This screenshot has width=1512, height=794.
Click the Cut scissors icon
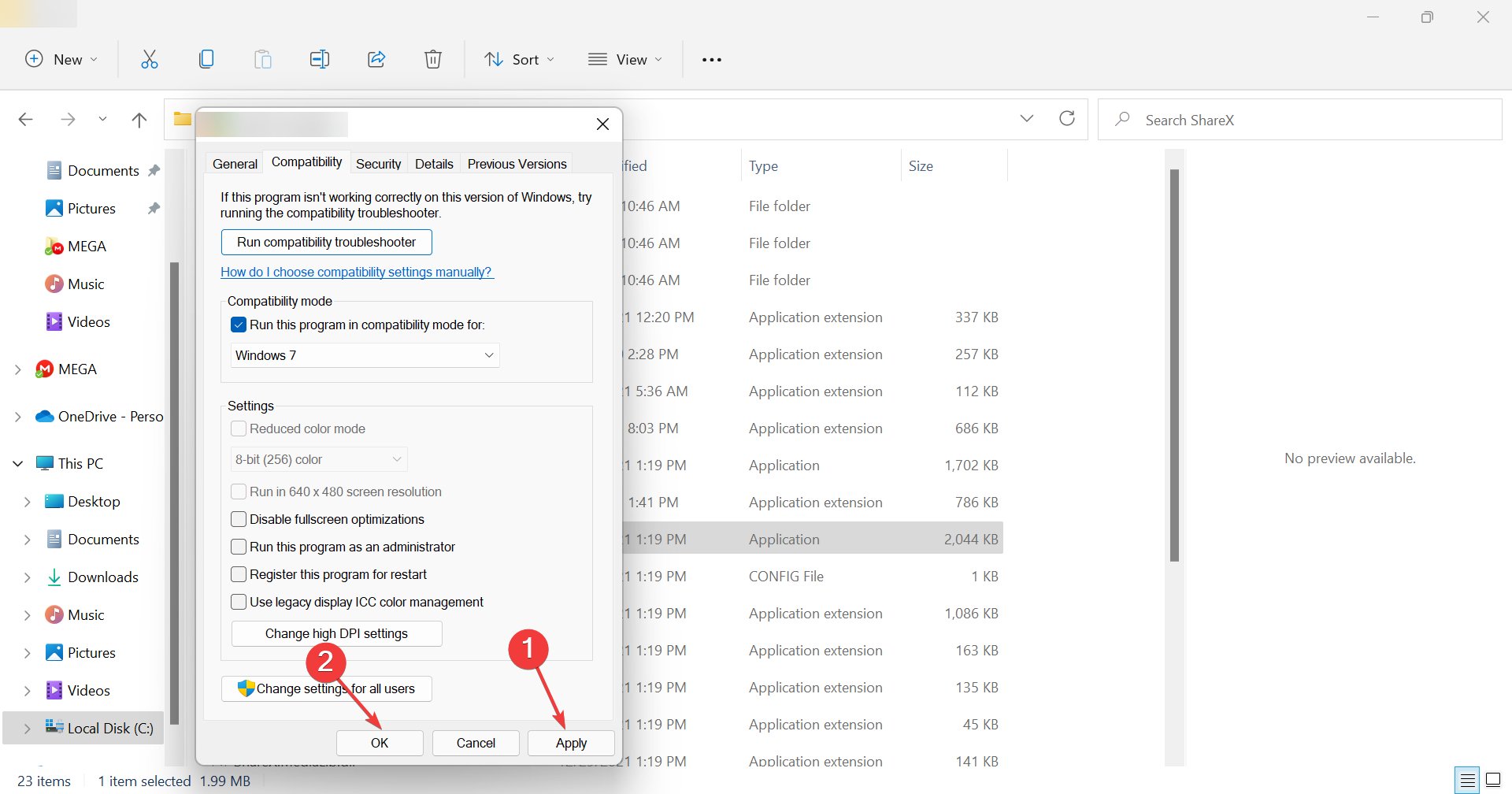point(150,59)
